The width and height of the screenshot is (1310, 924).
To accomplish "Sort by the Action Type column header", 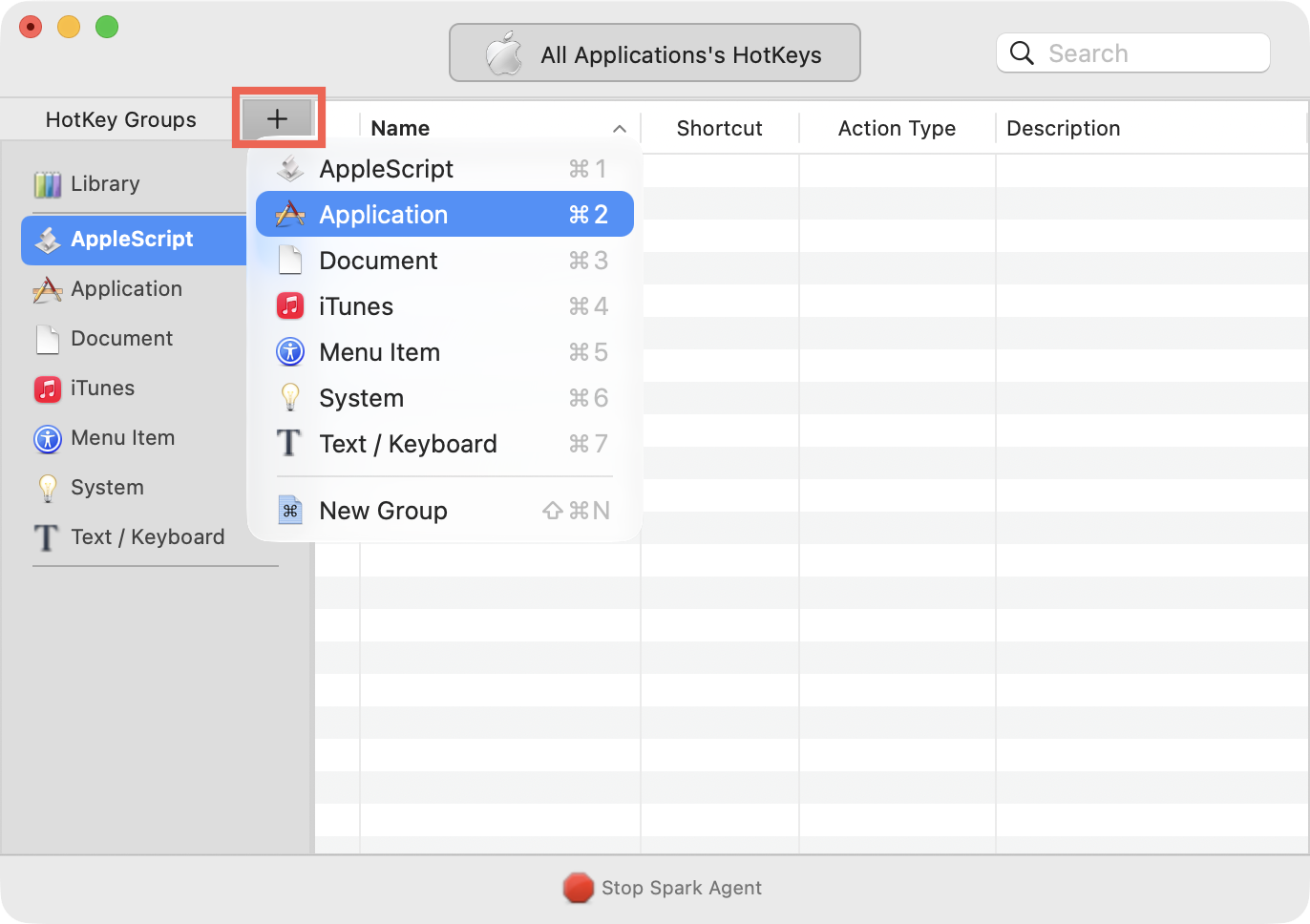I will tap(898, 128).
